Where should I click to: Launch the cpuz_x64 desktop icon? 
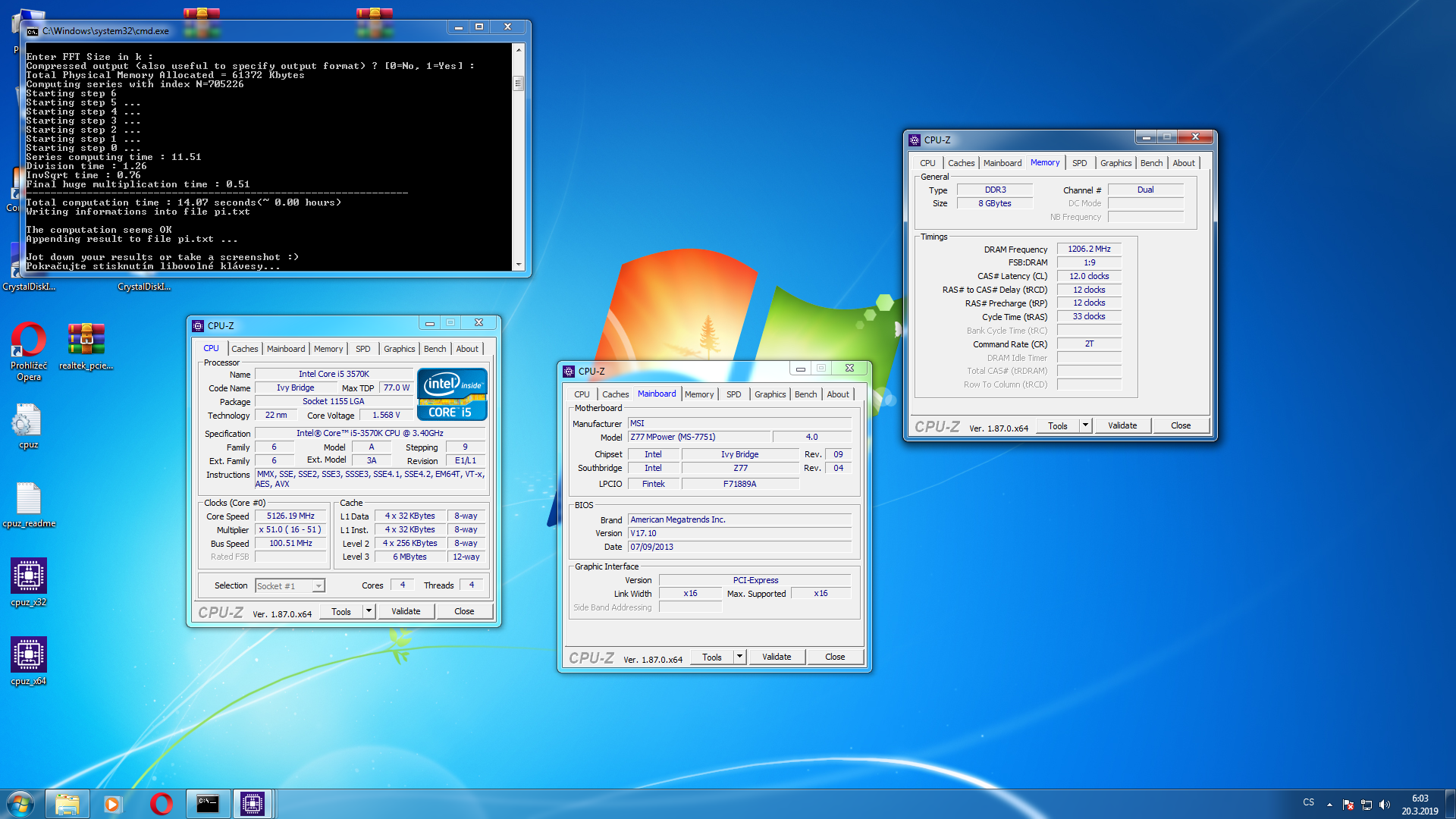[29, 661]
